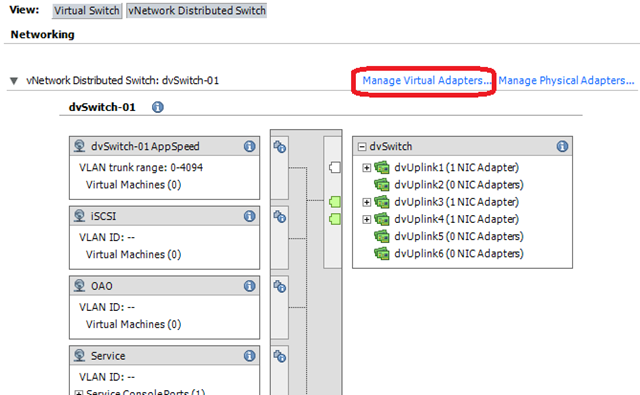Click Virtual Machines (0) under OAO
Image resolution: width=640 pixels, height=395 pixels.
click(133, 324)
